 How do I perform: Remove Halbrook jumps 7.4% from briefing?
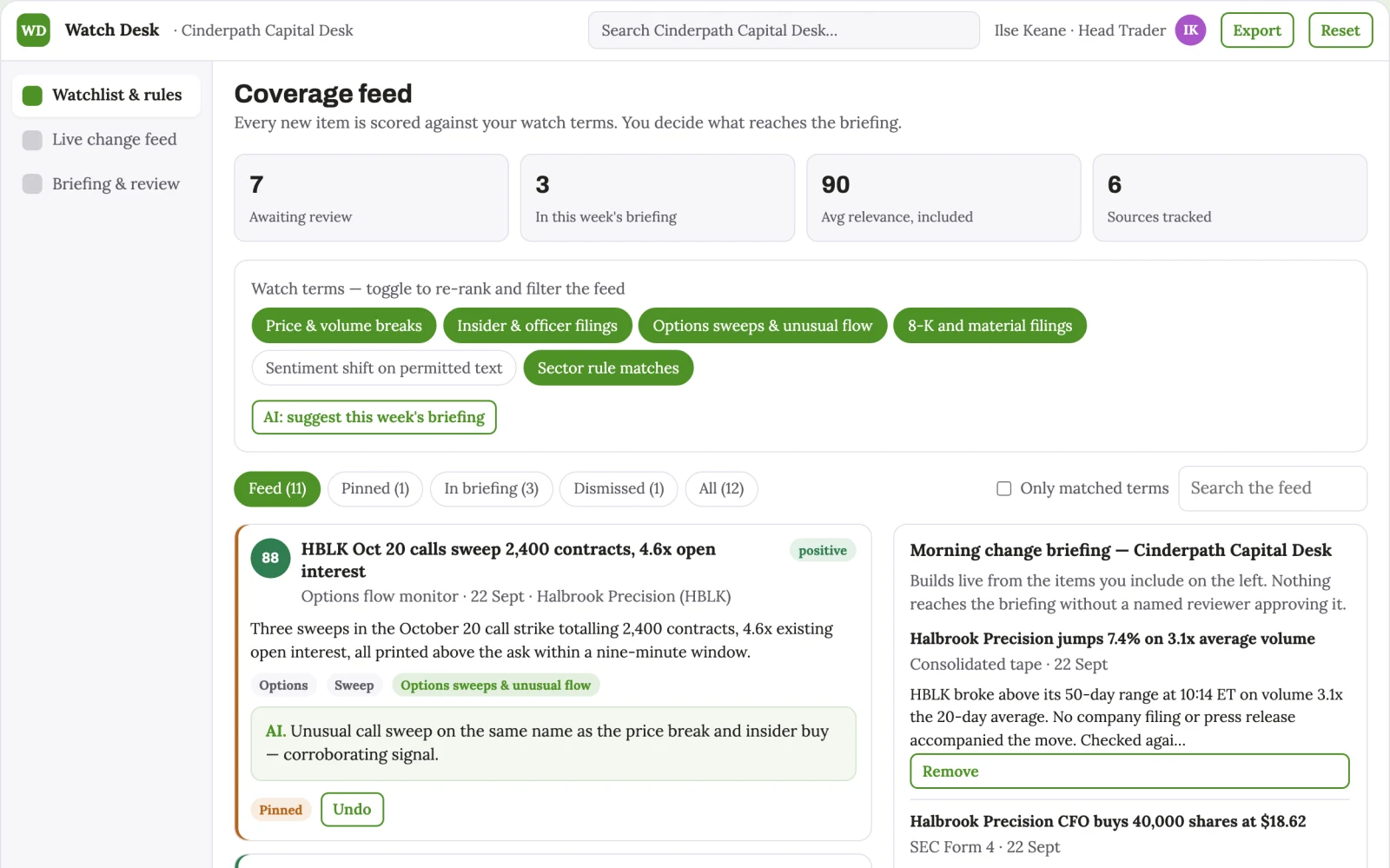pyautogui.click(x=1129, y=772)
